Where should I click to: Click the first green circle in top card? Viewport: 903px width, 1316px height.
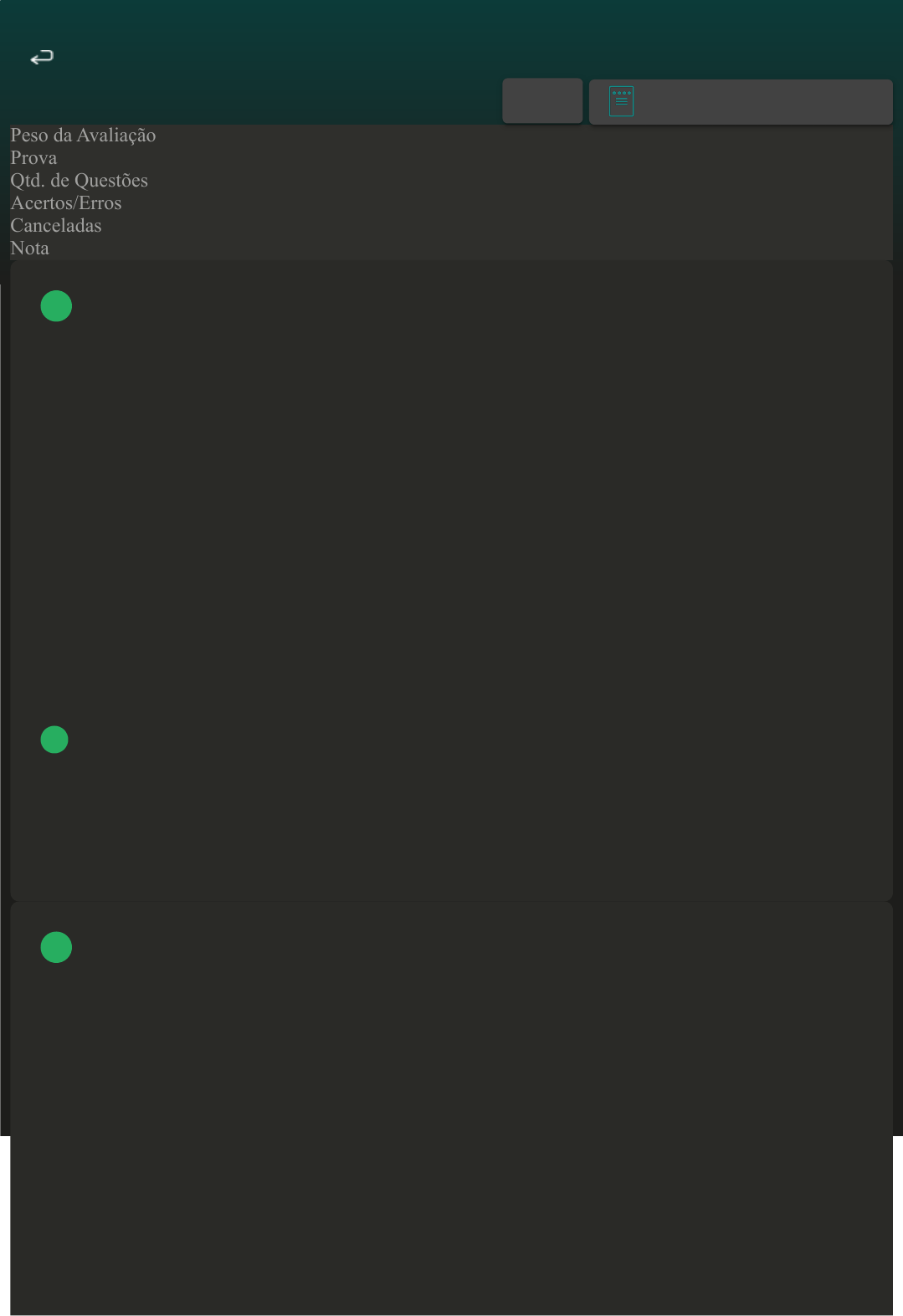pyautogui.click(x=56, y=306)
